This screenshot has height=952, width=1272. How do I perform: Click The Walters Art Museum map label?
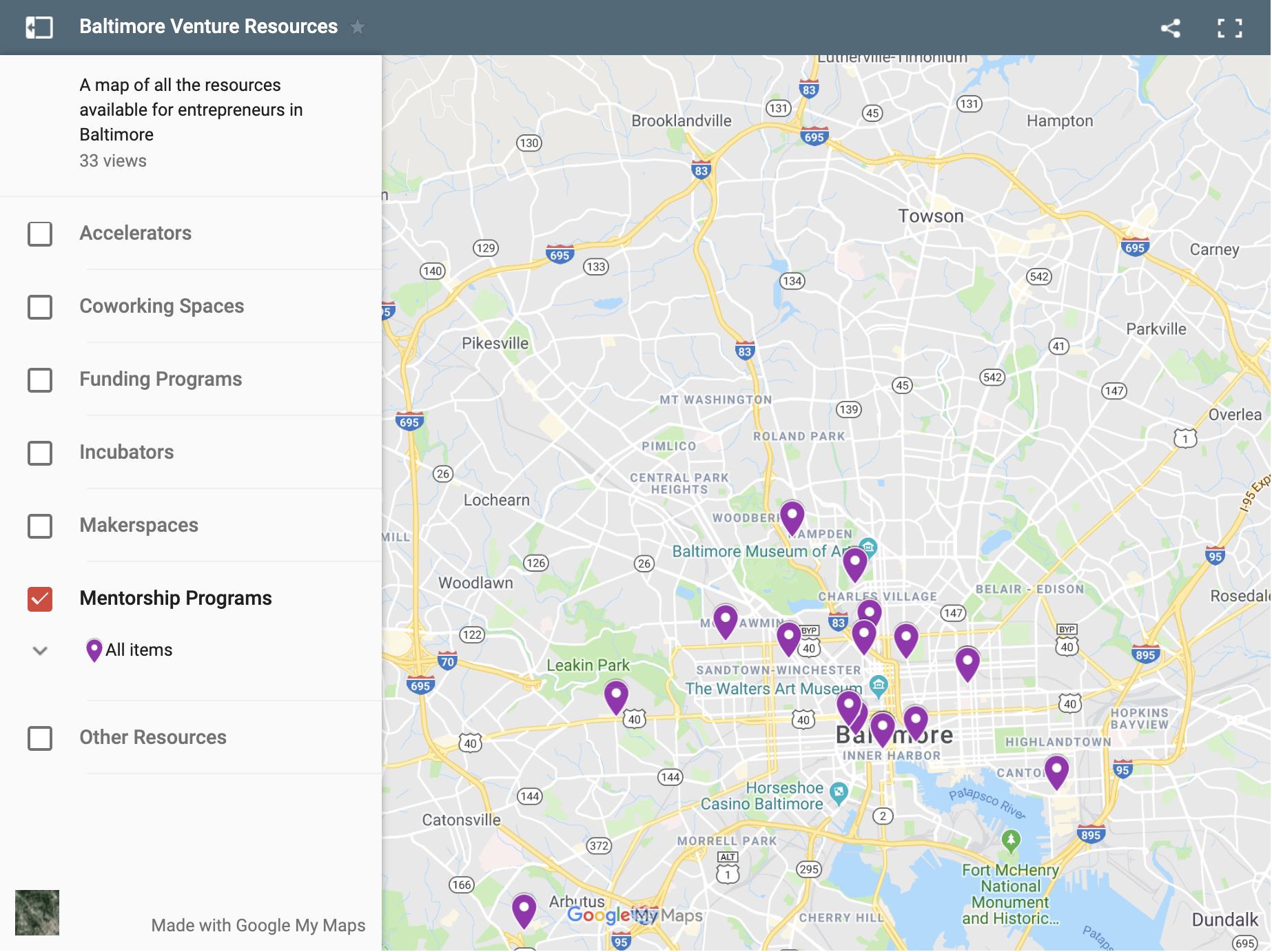(x=773, y=688)
